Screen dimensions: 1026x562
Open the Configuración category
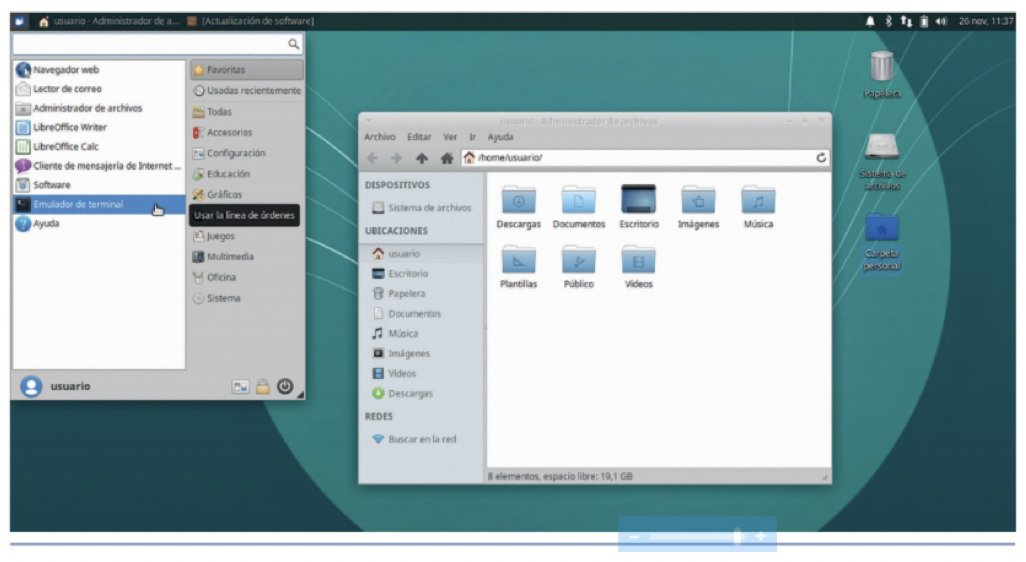(x=247, y=153)
